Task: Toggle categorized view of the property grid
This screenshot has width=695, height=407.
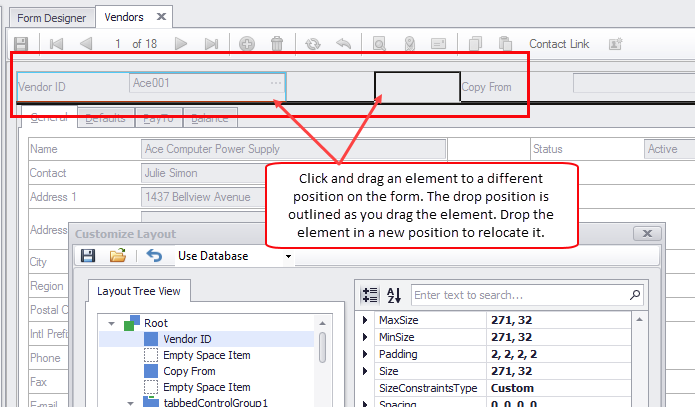Action: pos(368,295)
